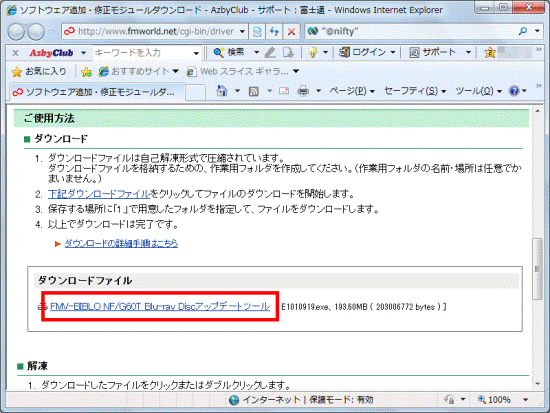Screen dimensions: 550x413
Task: Click the Print icon in command bar
Action: pyautogui.click(x=303, y=91)
